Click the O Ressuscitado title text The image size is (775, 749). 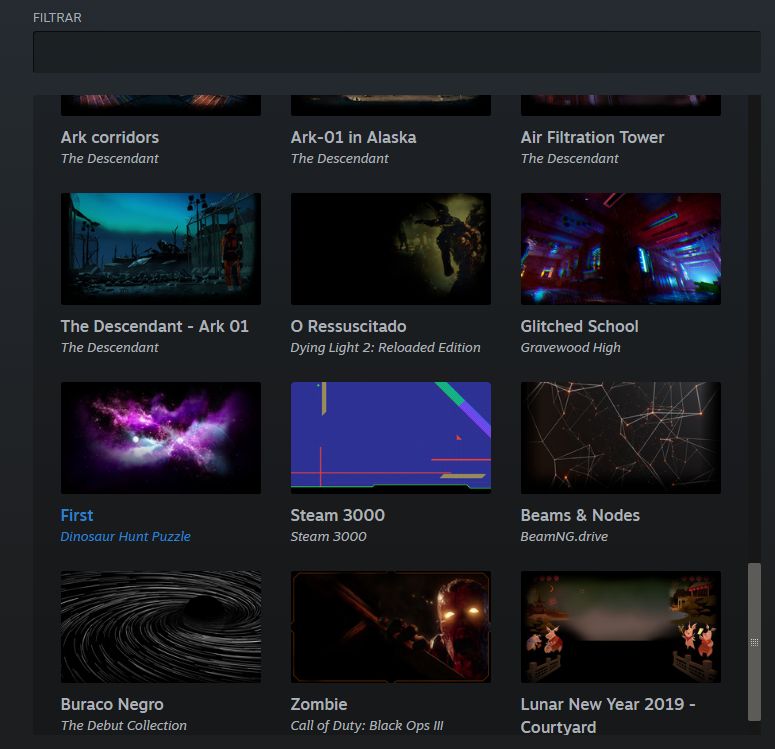(348, 326)
